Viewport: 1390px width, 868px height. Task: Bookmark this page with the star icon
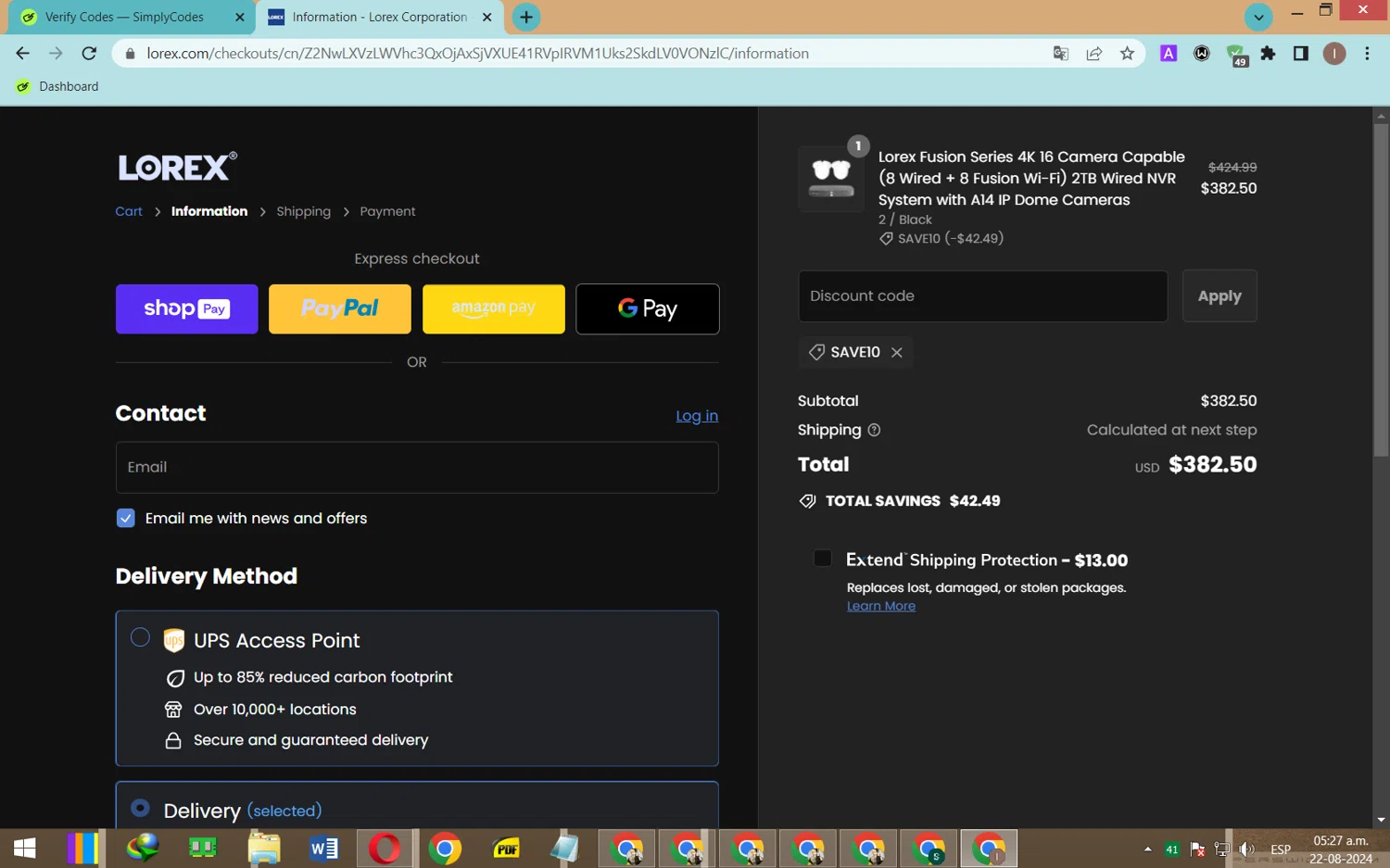pyautogui.click(x=1127, y=54)
